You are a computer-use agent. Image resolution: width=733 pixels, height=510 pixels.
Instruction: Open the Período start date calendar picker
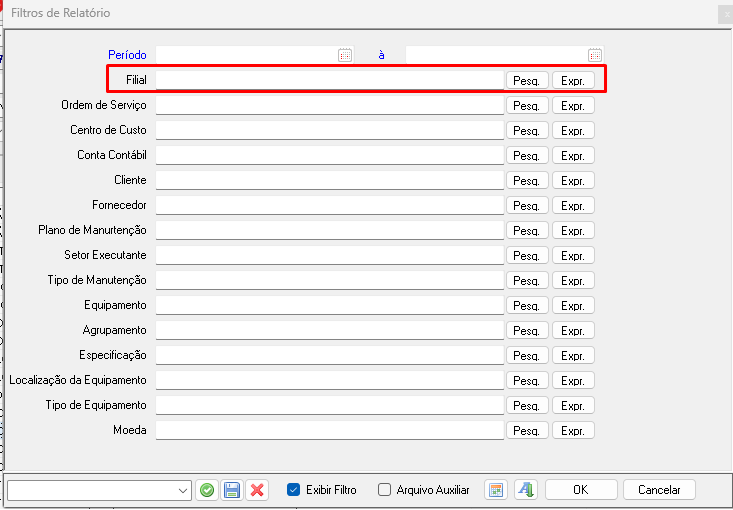click(345, 55)
